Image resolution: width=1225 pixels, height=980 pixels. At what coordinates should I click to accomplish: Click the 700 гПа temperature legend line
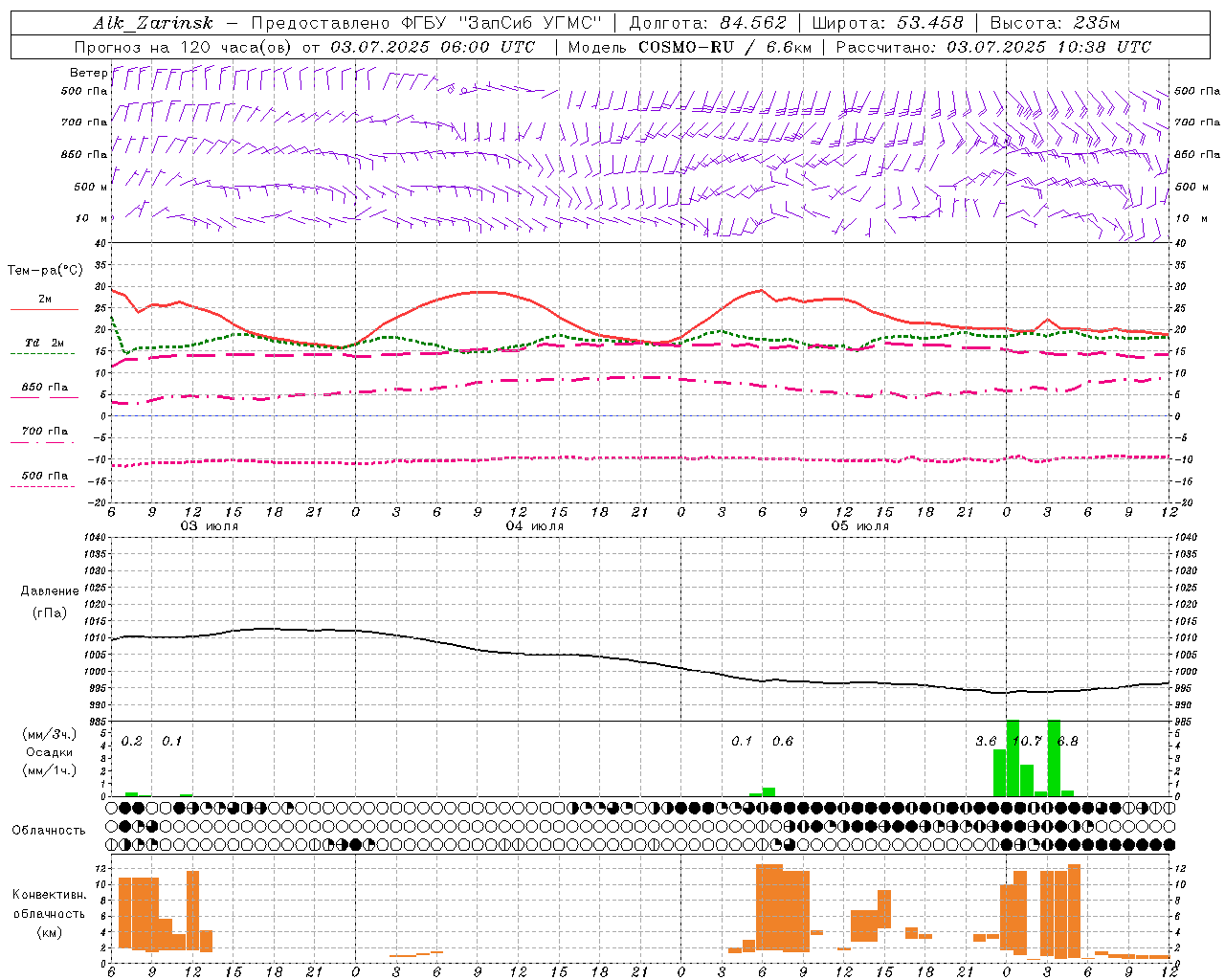(42, 442)
